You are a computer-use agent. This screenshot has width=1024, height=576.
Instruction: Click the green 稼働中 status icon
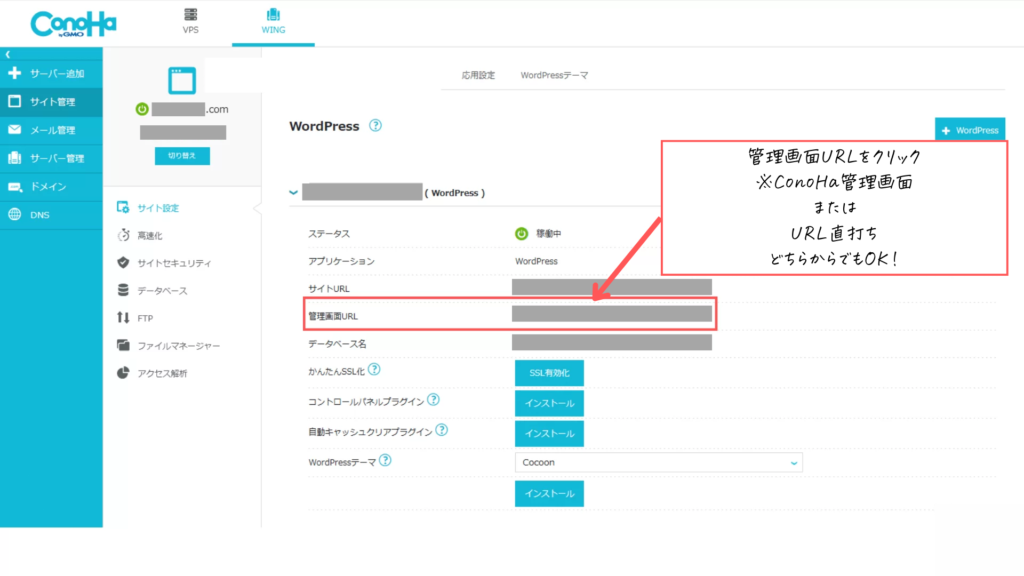click(521, 234)
